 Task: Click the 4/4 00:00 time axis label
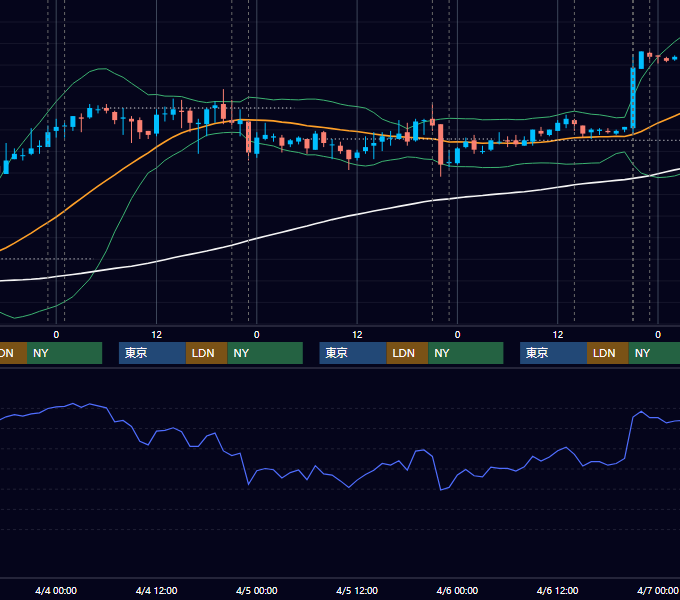coord(56,590)
